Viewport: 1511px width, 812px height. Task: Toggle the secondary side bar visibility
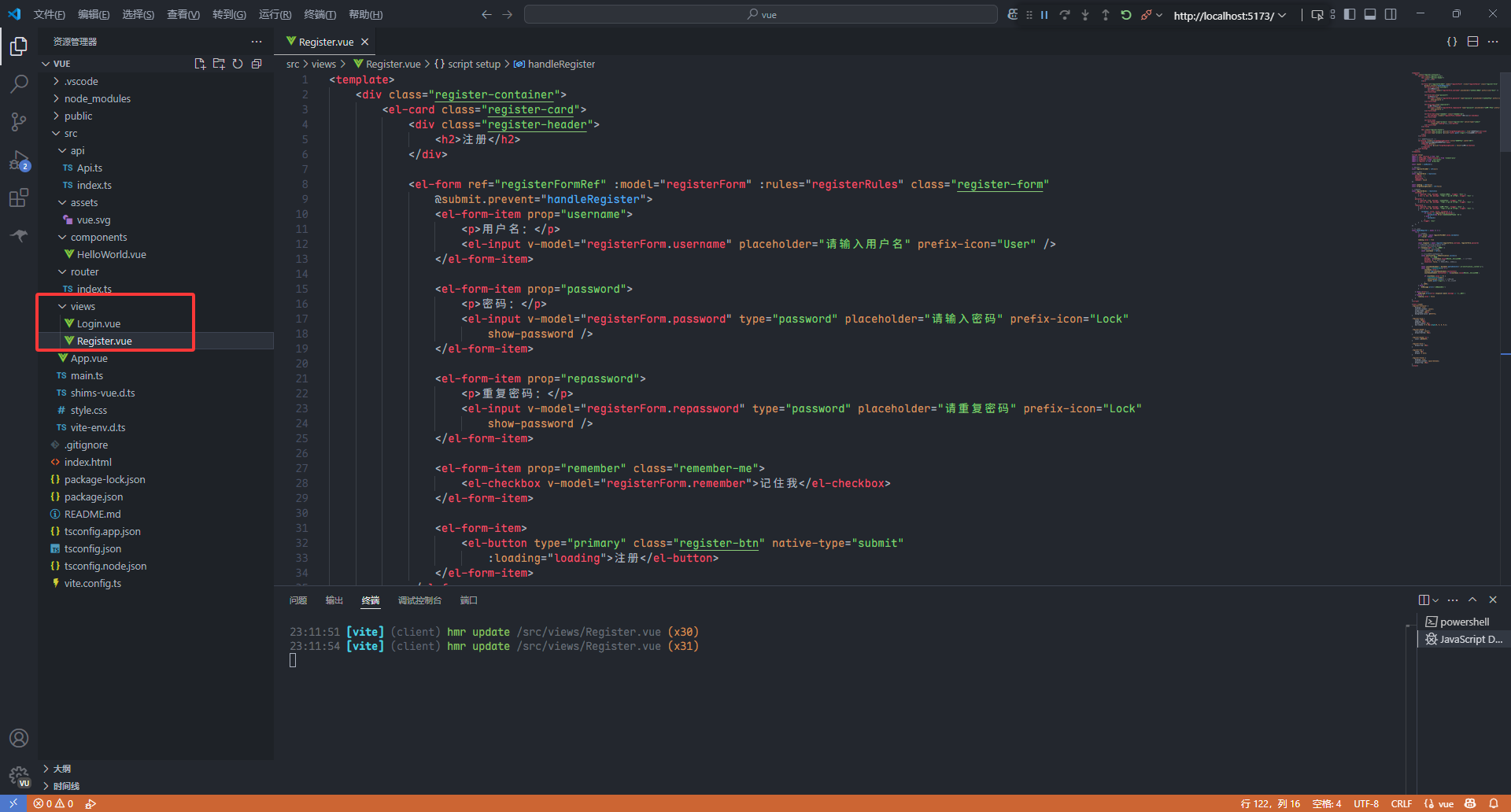[1391, 15]
